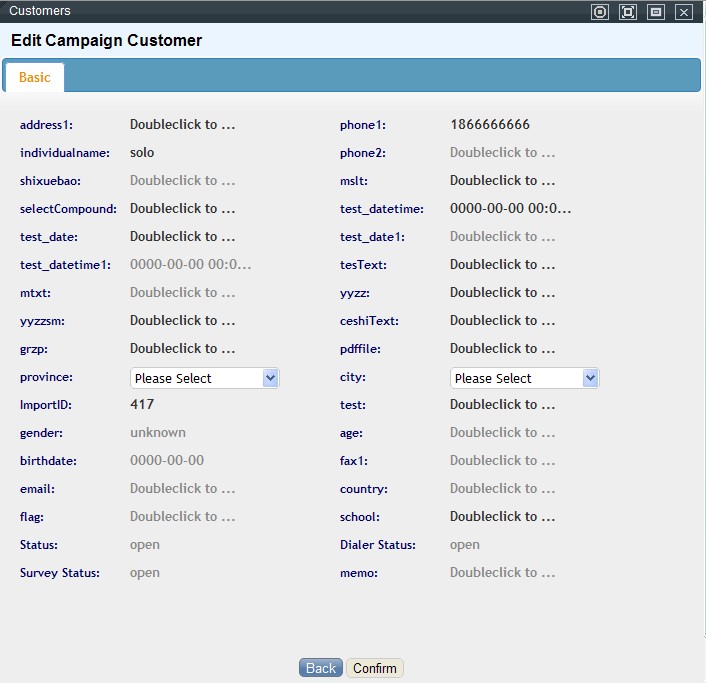Click the individualname value solo
Image resolution: width=706 pixels, height=683 pixels.
pyautogui.click(x=142, y=153)
